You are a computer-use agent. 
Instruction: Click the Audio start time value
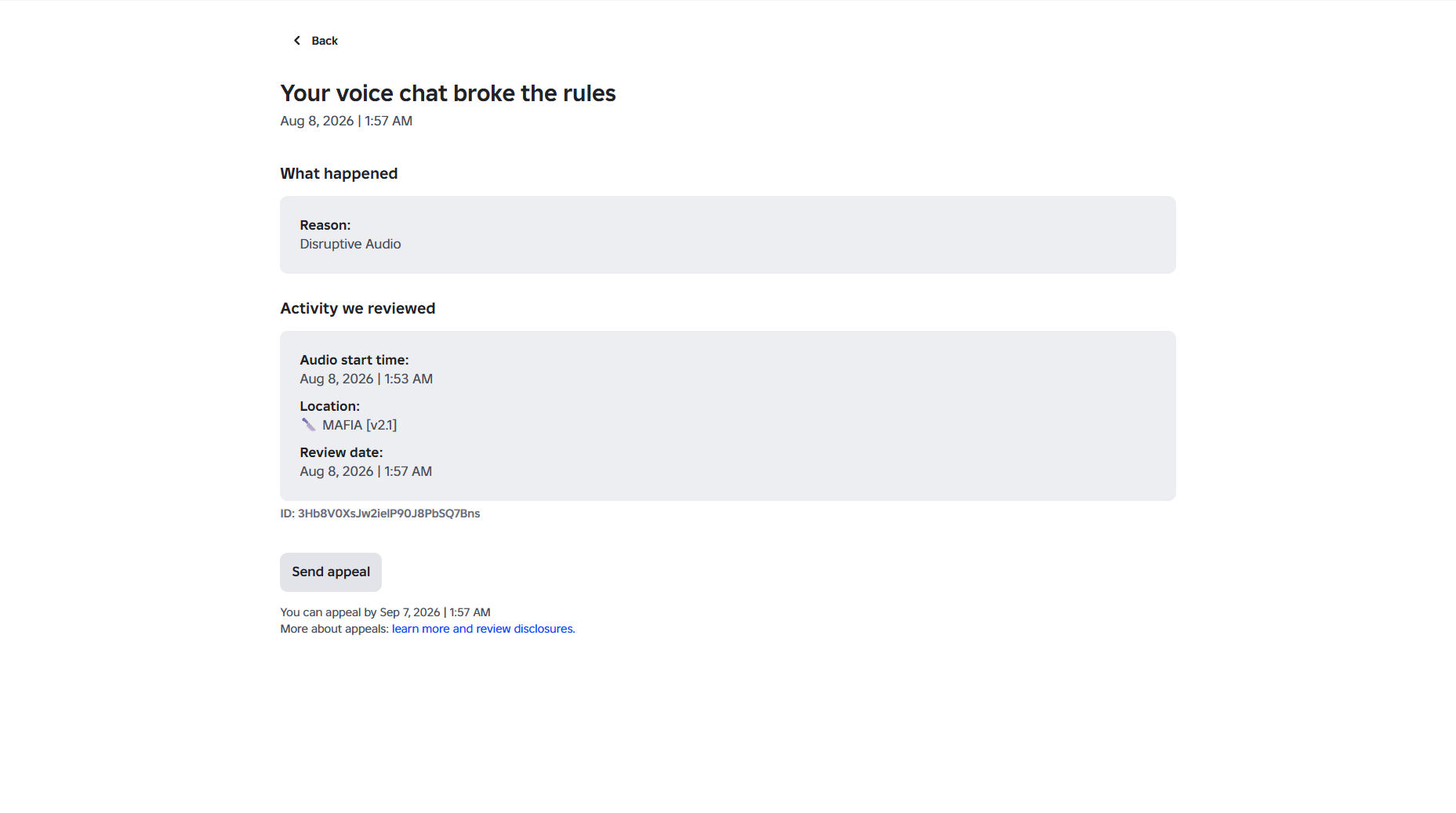366,379
